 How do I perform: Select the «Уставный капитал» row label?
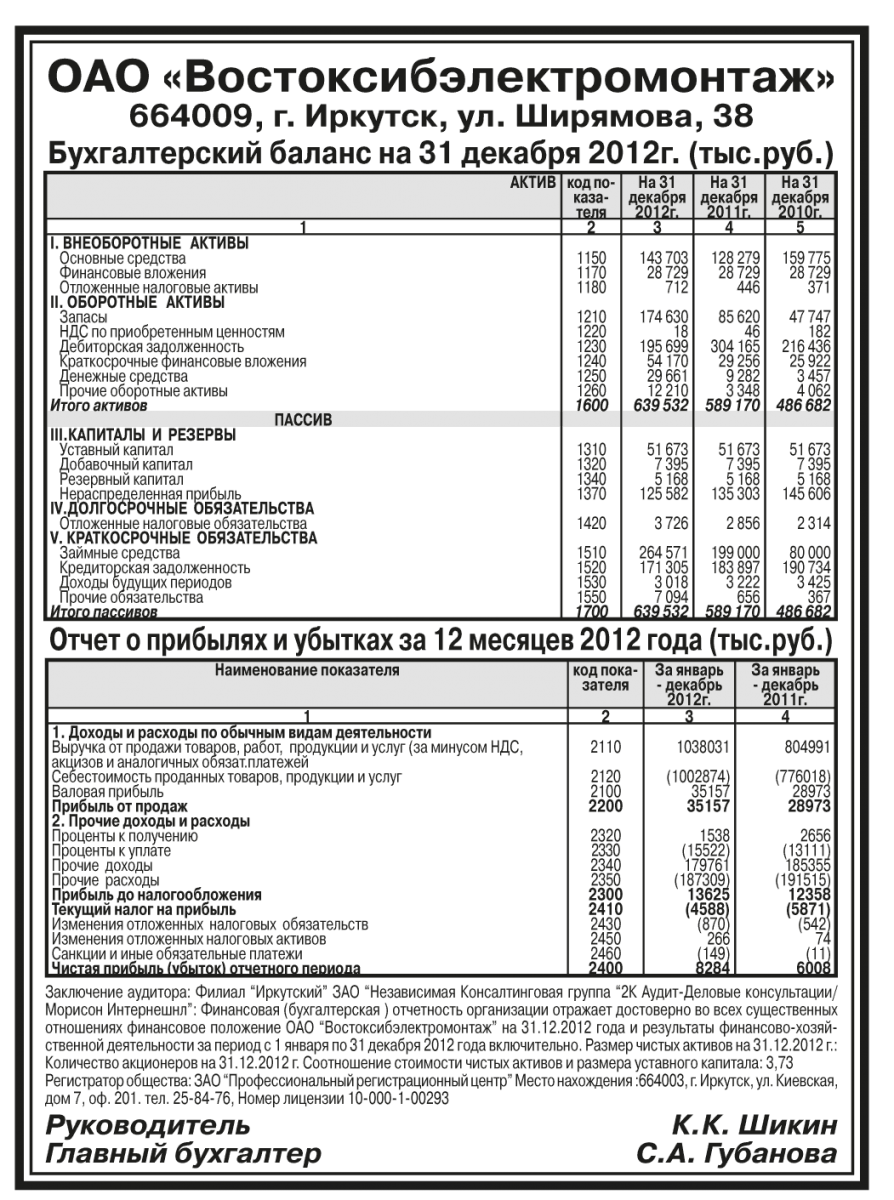(119, 450)
